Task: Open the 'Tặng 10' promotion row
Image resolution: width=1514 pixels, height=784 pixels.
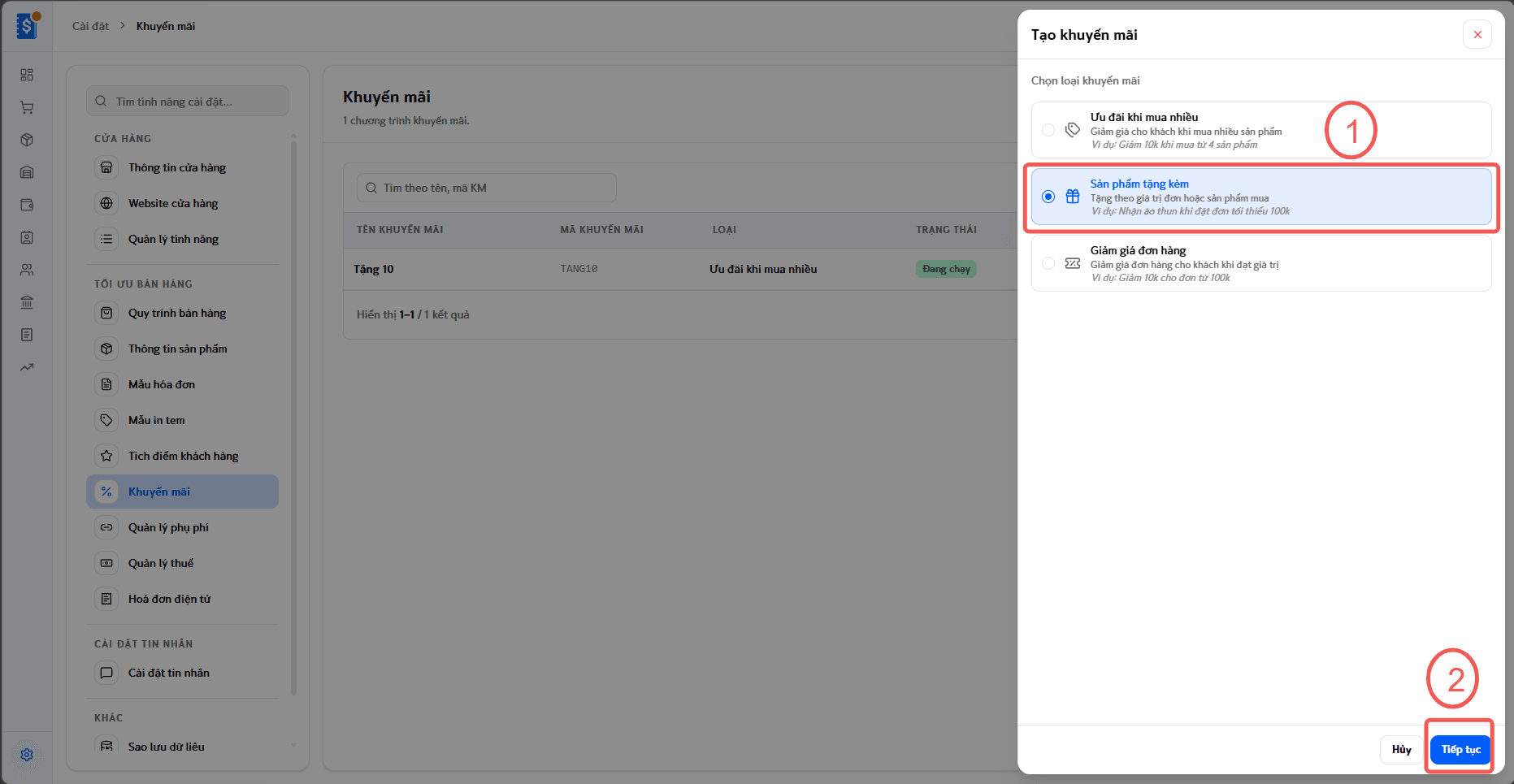Action: tap(681, 269)
